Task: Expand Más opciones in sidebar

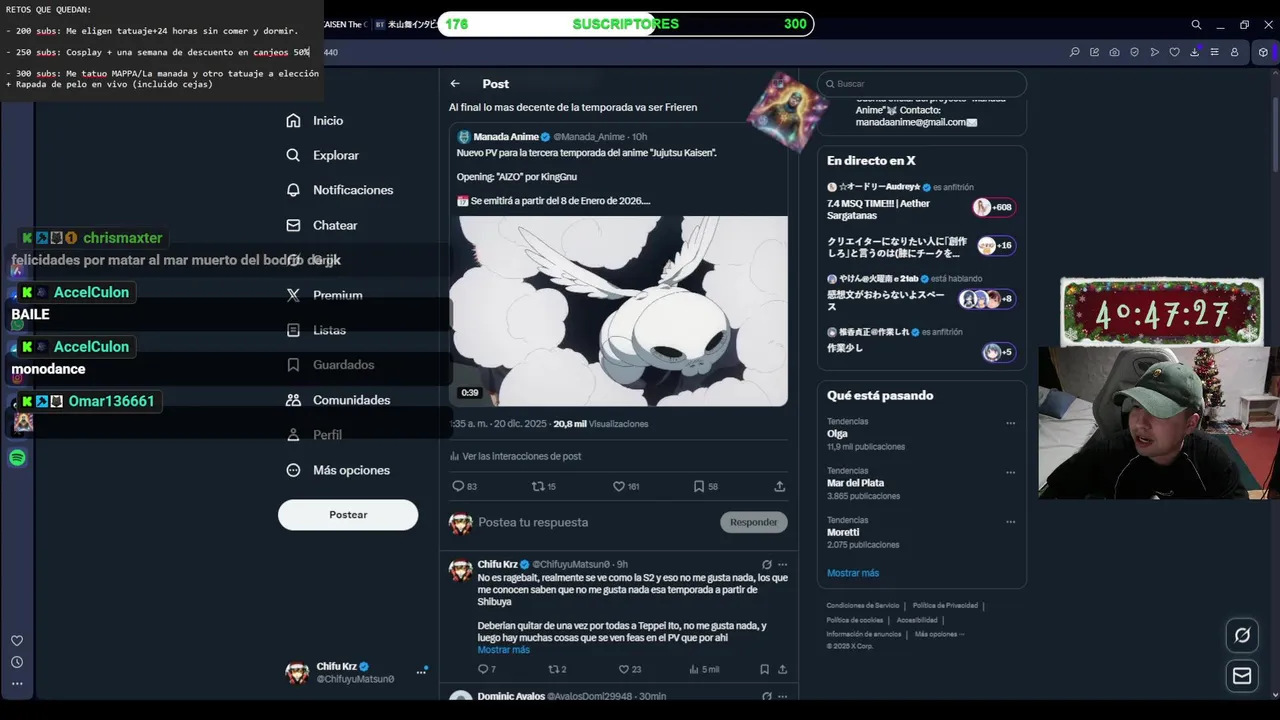Action: point(338,470)
